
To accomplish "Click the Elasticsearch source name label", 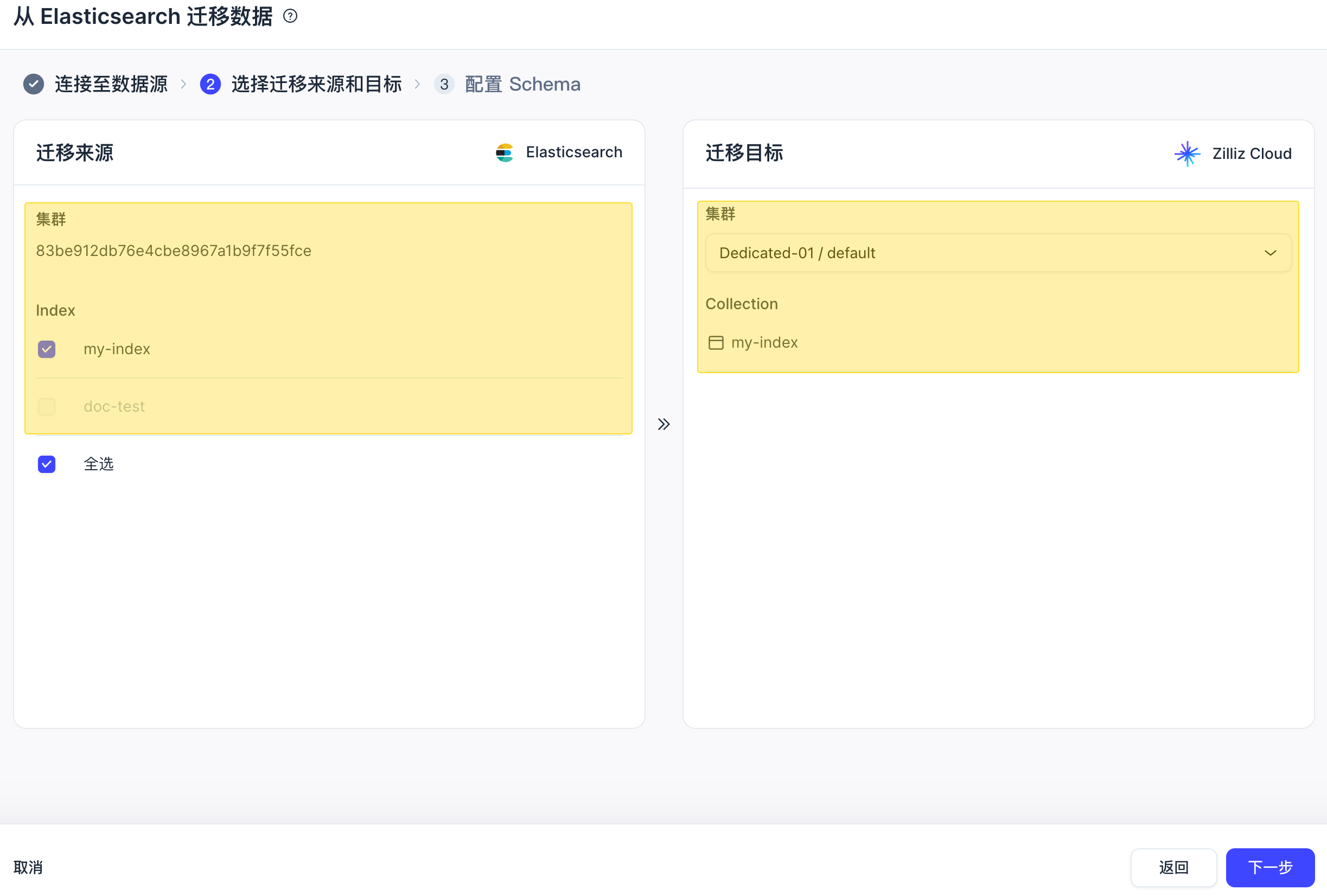I will click(x=574, y=152).
